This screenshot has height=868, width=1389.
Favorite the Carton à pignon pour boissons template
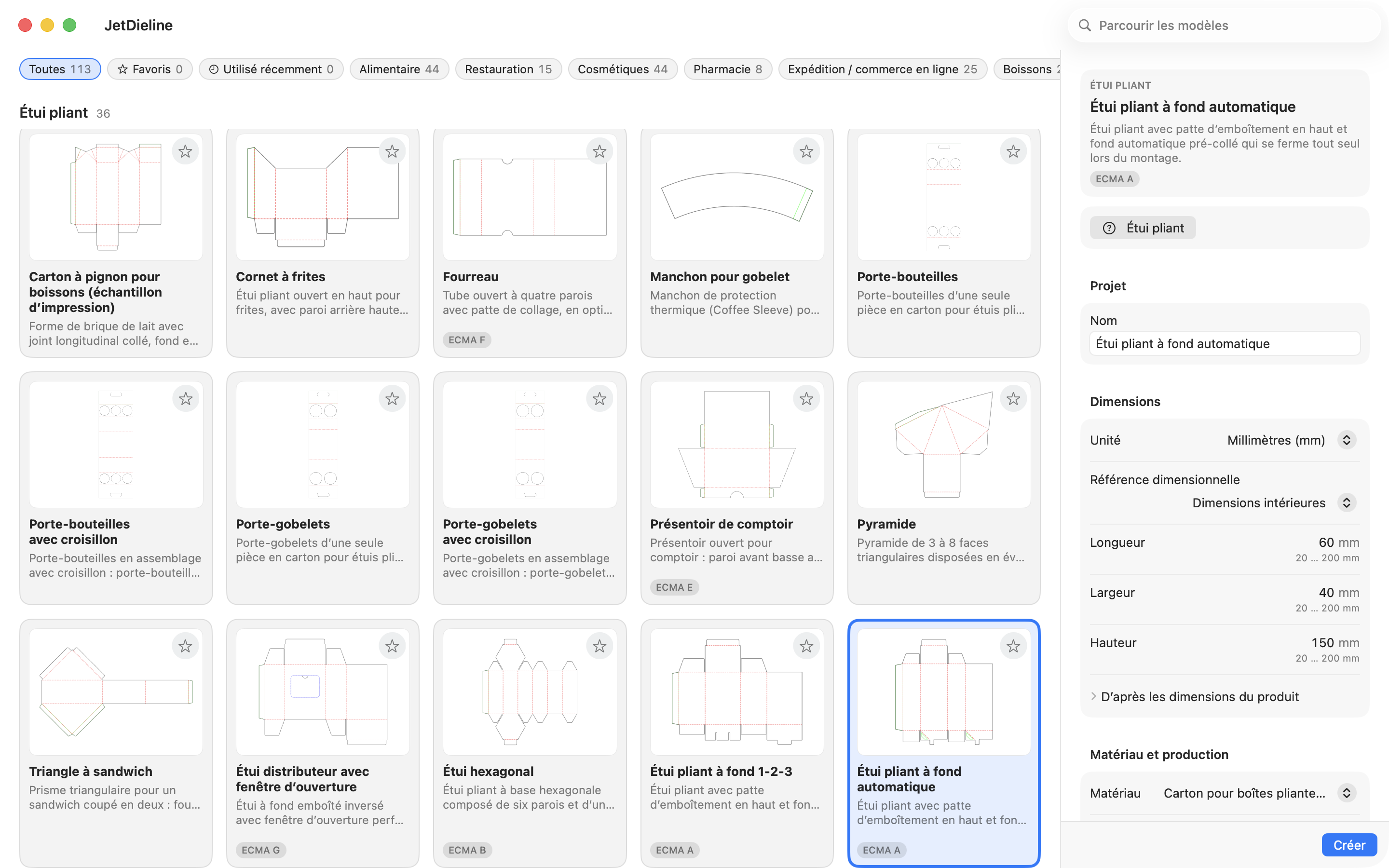(185, 151)
